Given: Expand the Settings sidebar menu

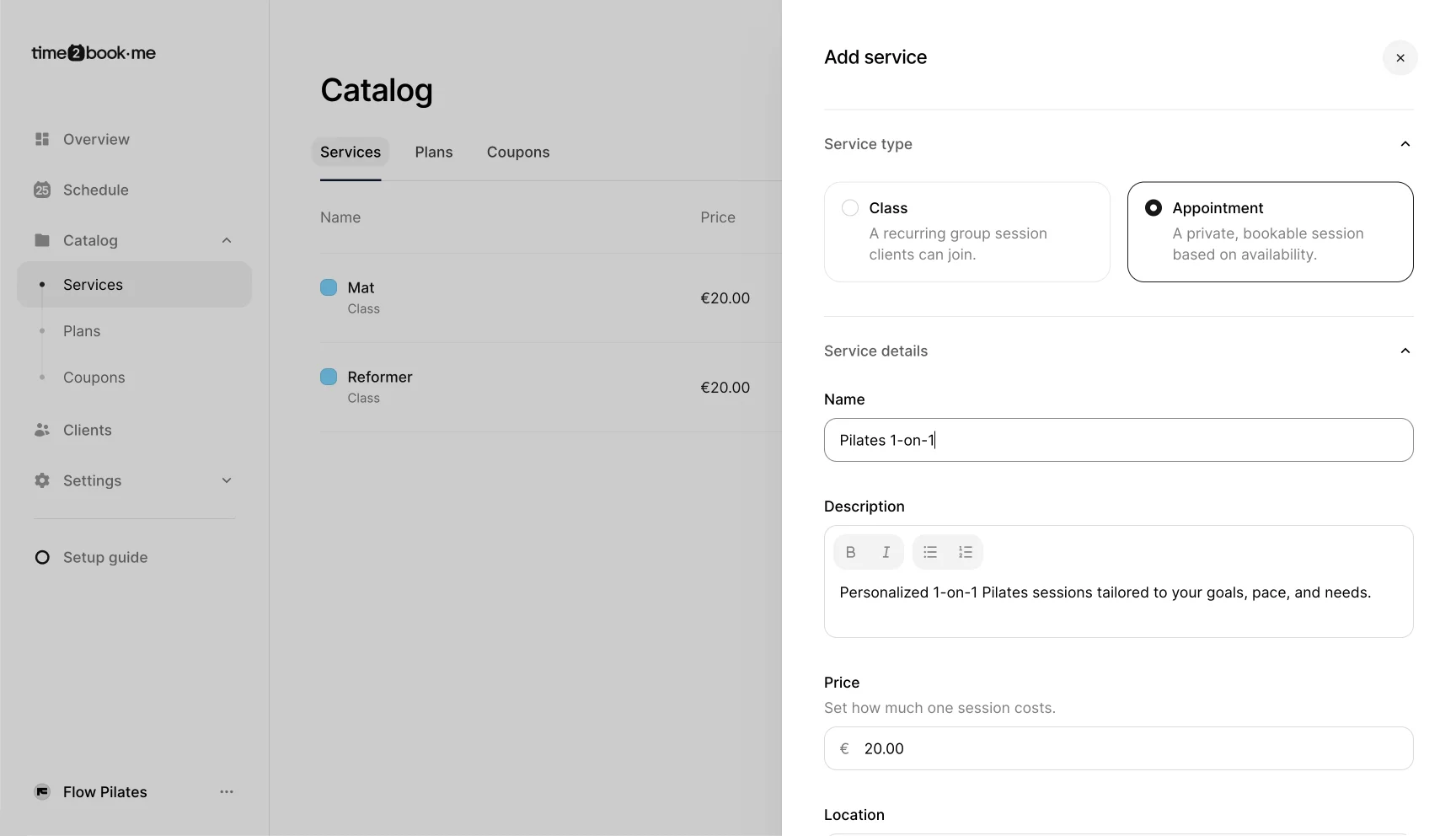Looking at the screenshot, I should pyautogui.click(x=227, y=480).
